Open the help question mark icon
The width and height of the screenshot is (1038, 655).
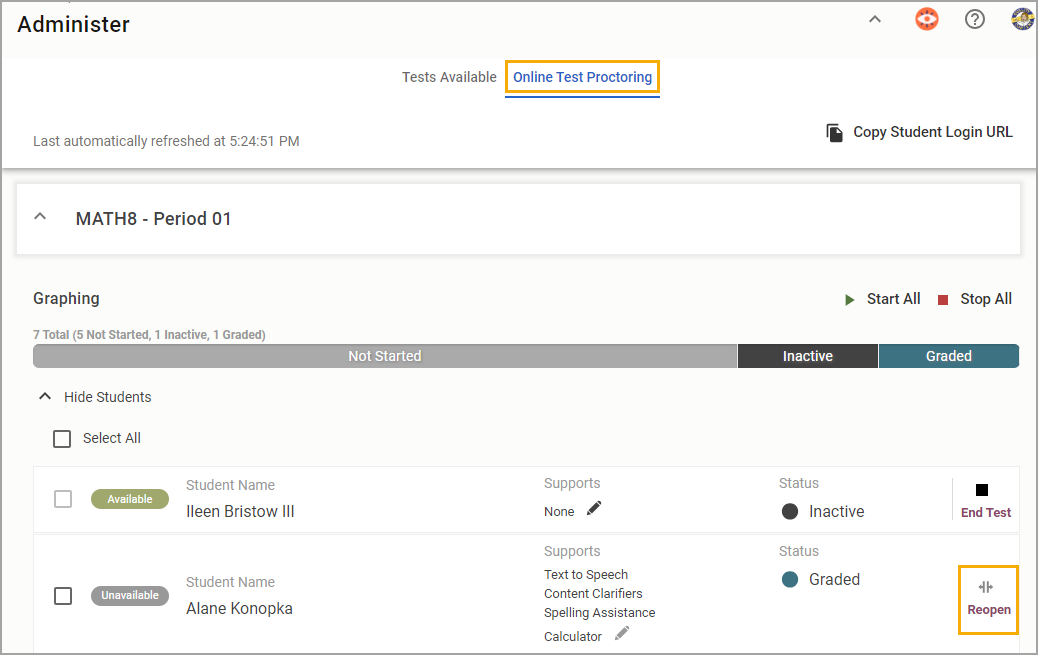tap(975, 19)
